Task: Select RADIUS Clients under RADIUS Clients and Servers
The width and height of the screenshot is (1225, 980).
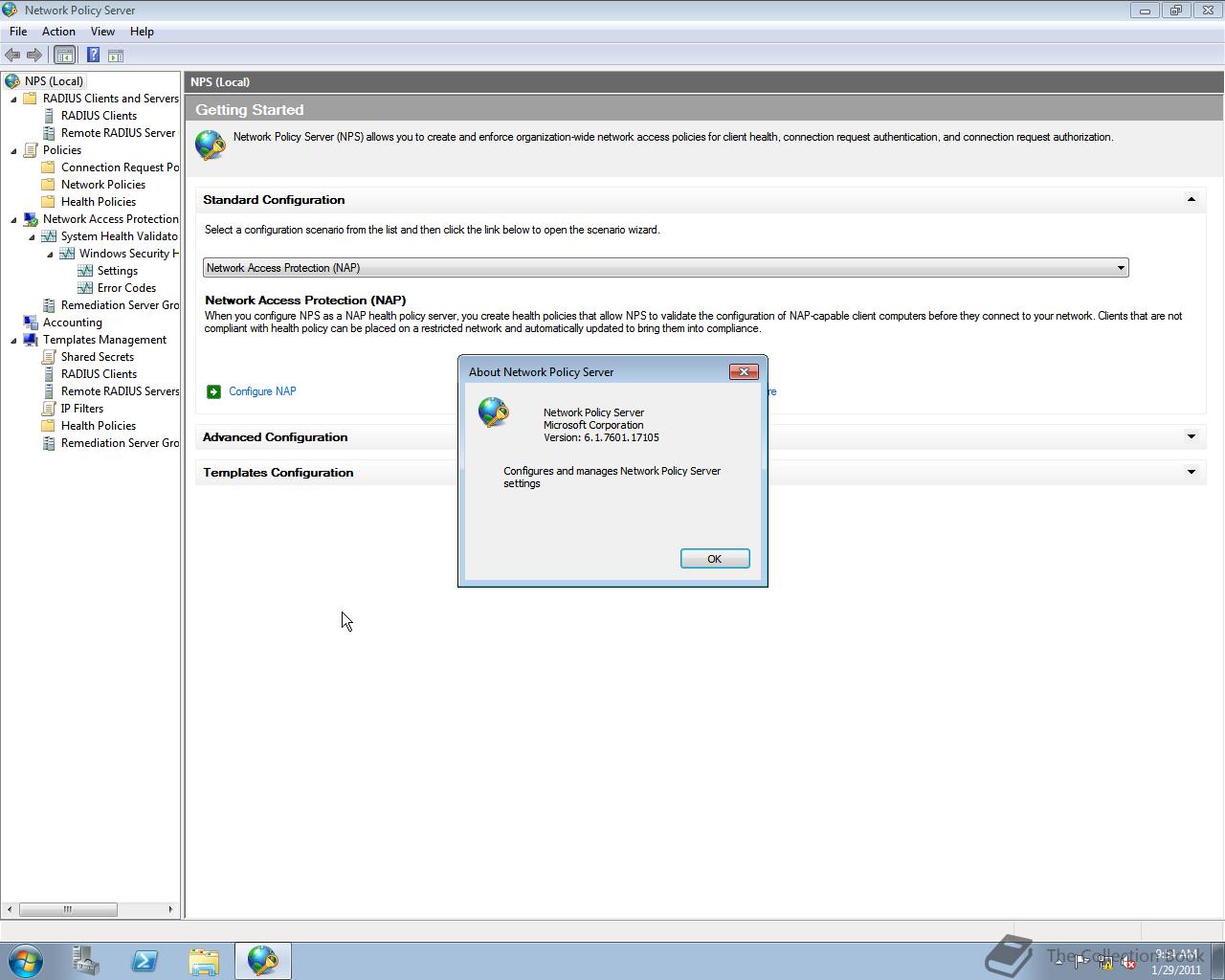Action: (99, 116)
